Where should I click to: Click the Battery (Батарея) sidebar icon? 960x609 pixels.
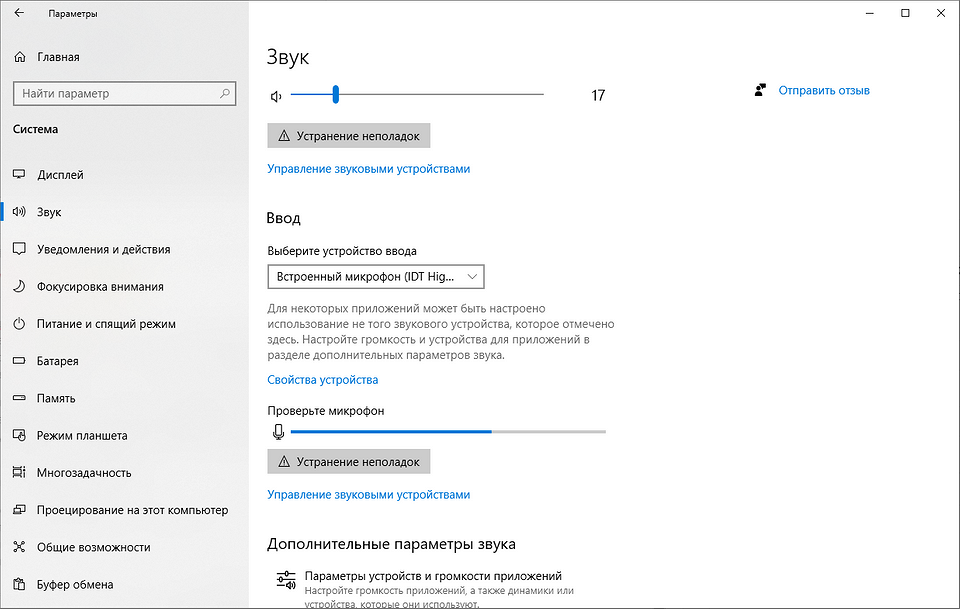point(19,361)
